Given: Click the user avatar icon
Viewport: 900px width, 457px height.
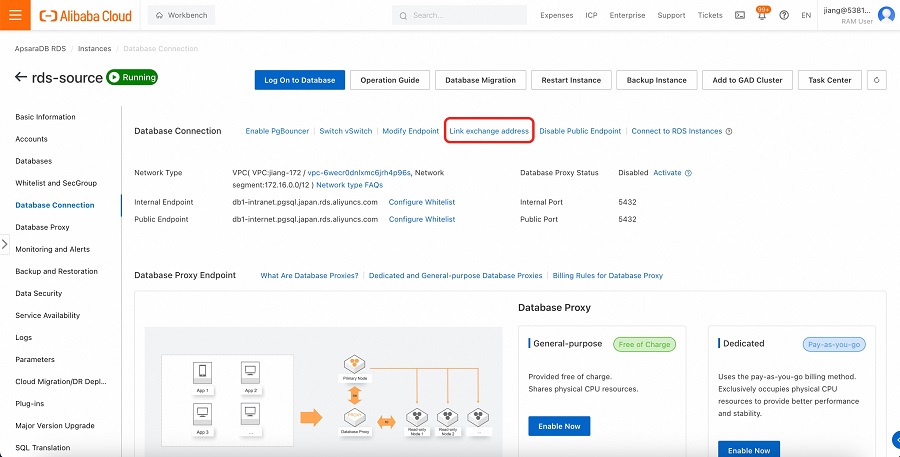Looking at the screenshot, I should coord(885,15).
